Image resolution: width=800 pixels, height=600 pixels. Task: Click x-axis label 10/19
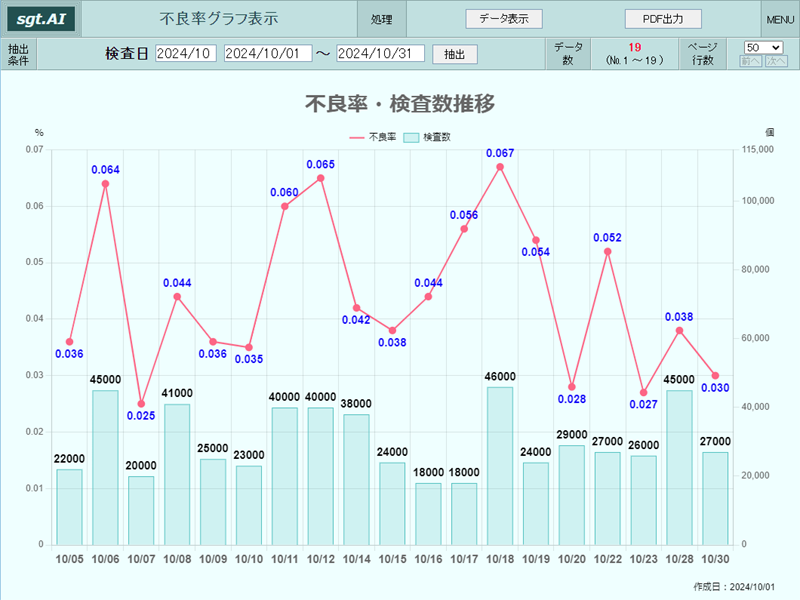click(x=536, y=559)
